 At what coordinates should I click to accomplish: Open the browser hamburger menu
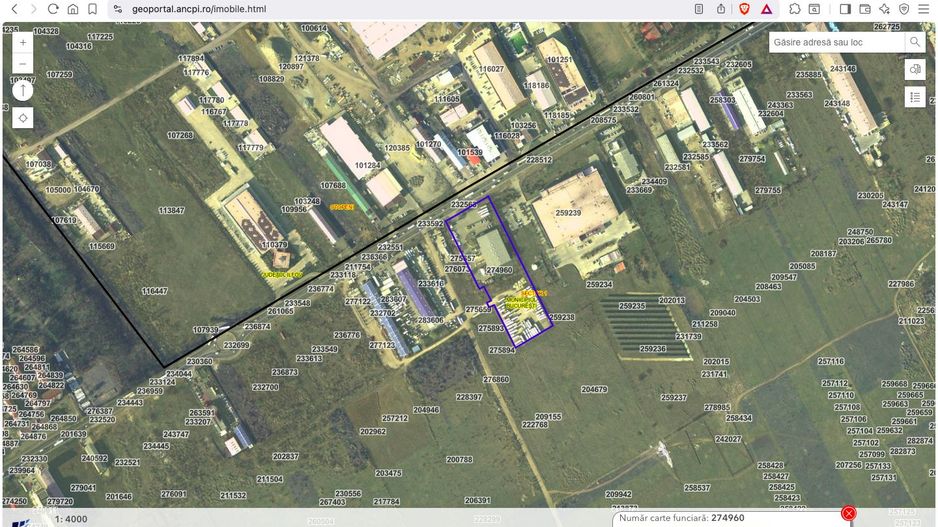[923, 9]
